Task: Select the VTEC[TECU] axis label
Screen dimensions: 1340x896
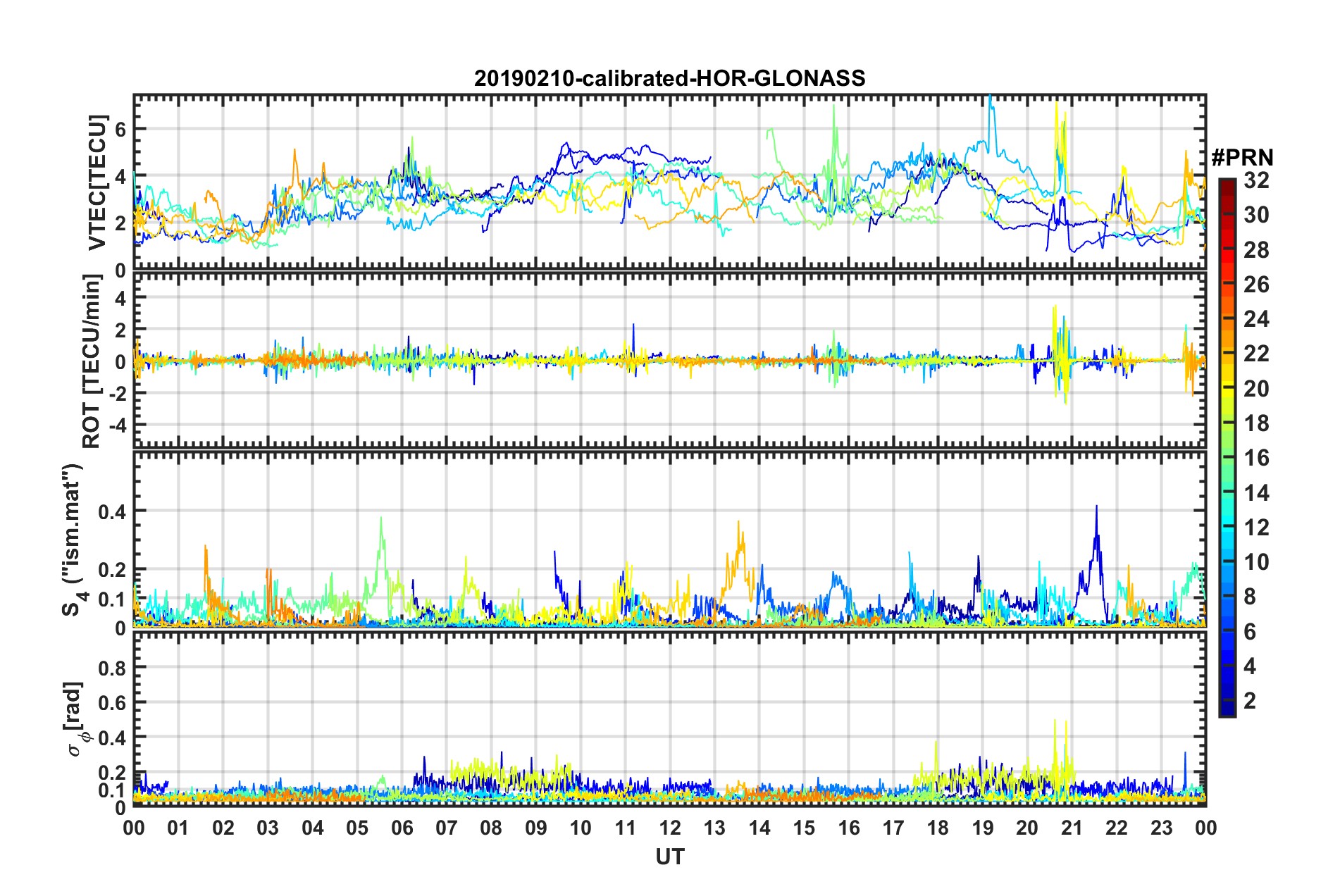Action: (97, 182)
